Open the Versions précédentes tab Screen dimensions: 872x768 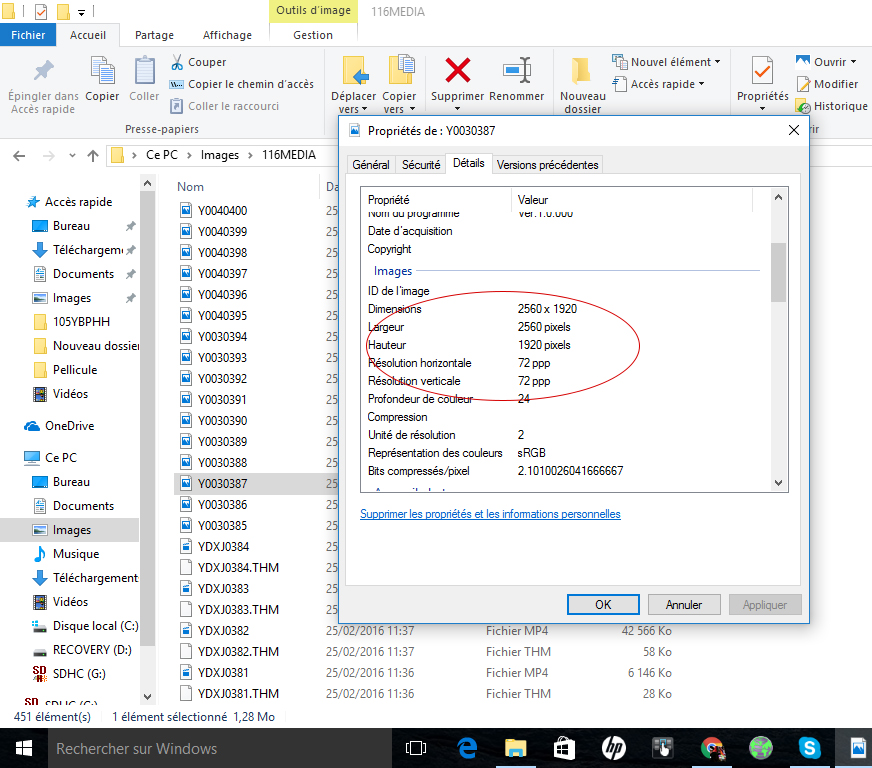(547, 165)
